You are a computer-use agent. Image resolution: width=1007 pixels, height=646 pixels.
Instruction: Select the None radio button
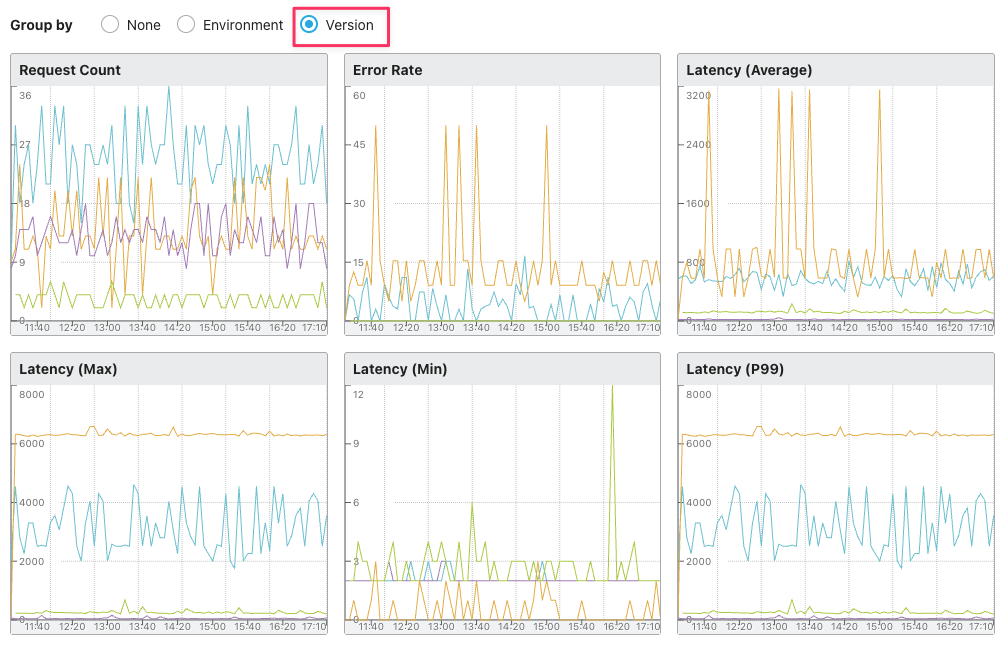[110, 24]
